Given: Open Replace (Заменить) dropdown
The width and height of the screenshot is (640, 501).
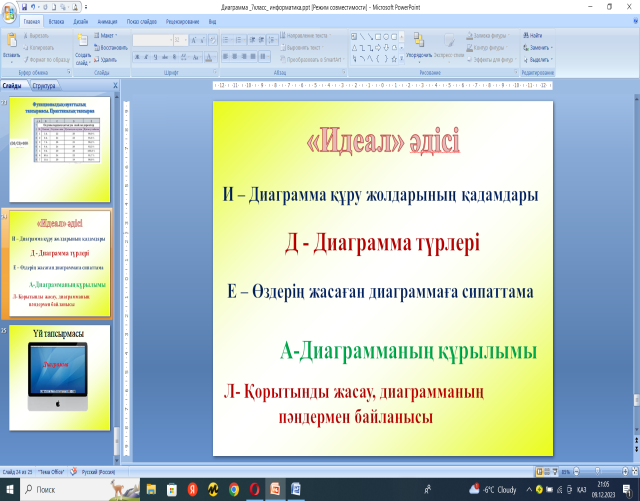Looking at the screenshot, I should tap(538, 48).
